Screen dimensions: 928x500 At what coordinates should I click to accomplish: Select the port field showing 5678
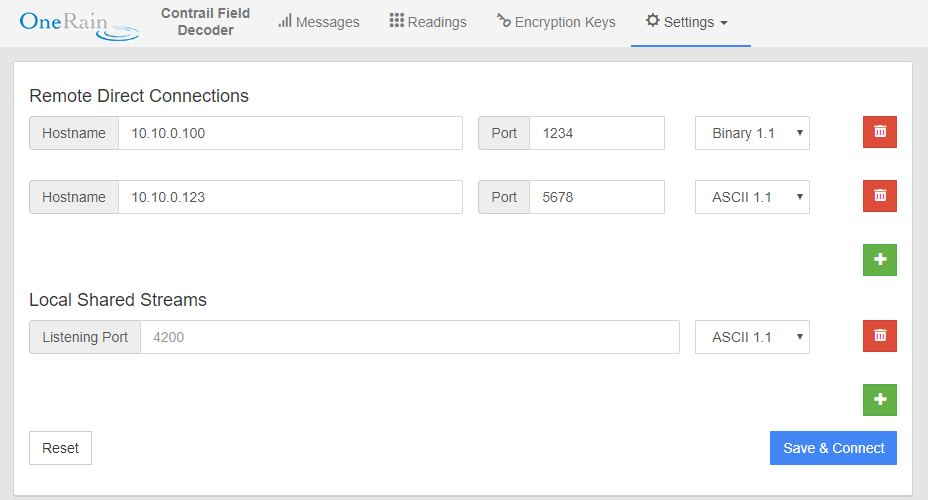pos(596,197)
